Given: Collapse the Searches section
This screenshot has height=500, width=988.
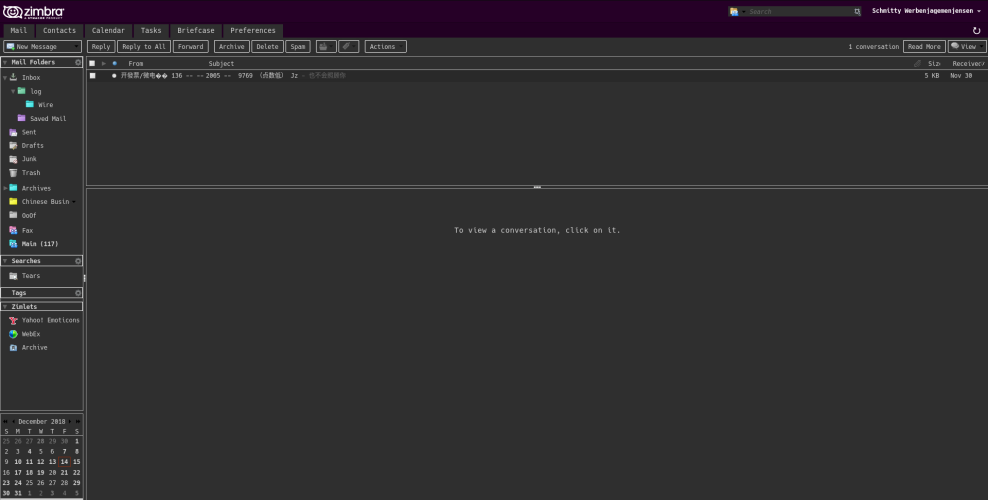Looking at the screenshot, I should pos(5,261).
